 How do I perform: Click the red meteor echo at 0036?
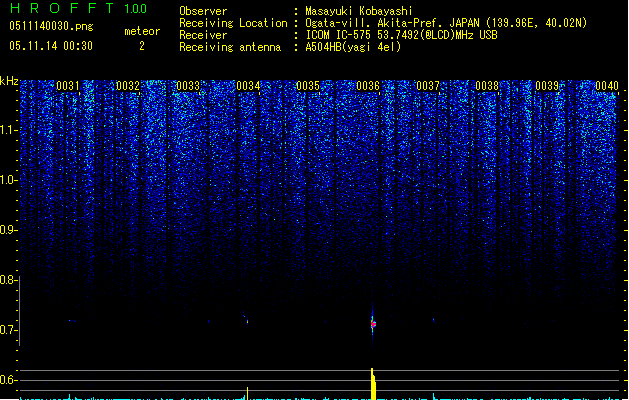373,323
